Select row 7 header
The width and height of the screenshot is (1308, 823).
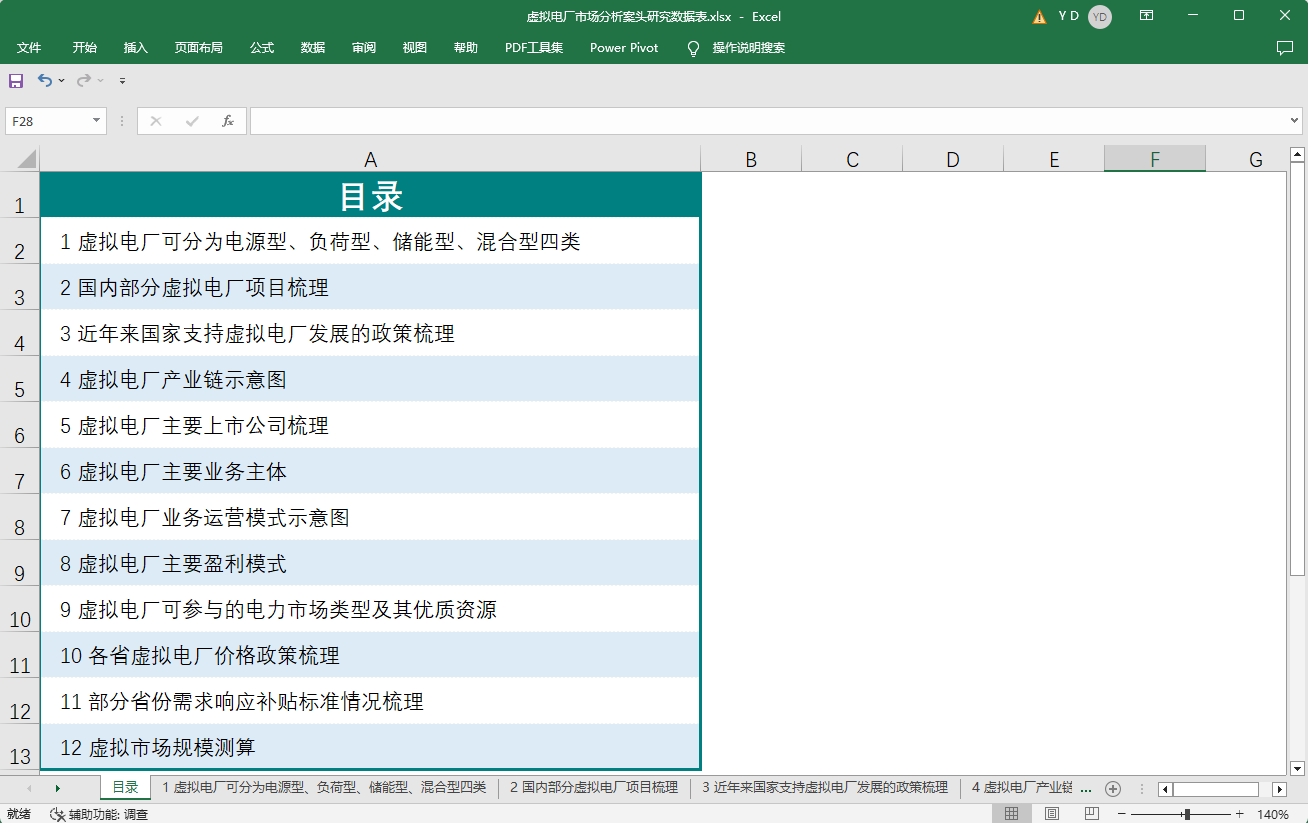[x=20, y=471]
